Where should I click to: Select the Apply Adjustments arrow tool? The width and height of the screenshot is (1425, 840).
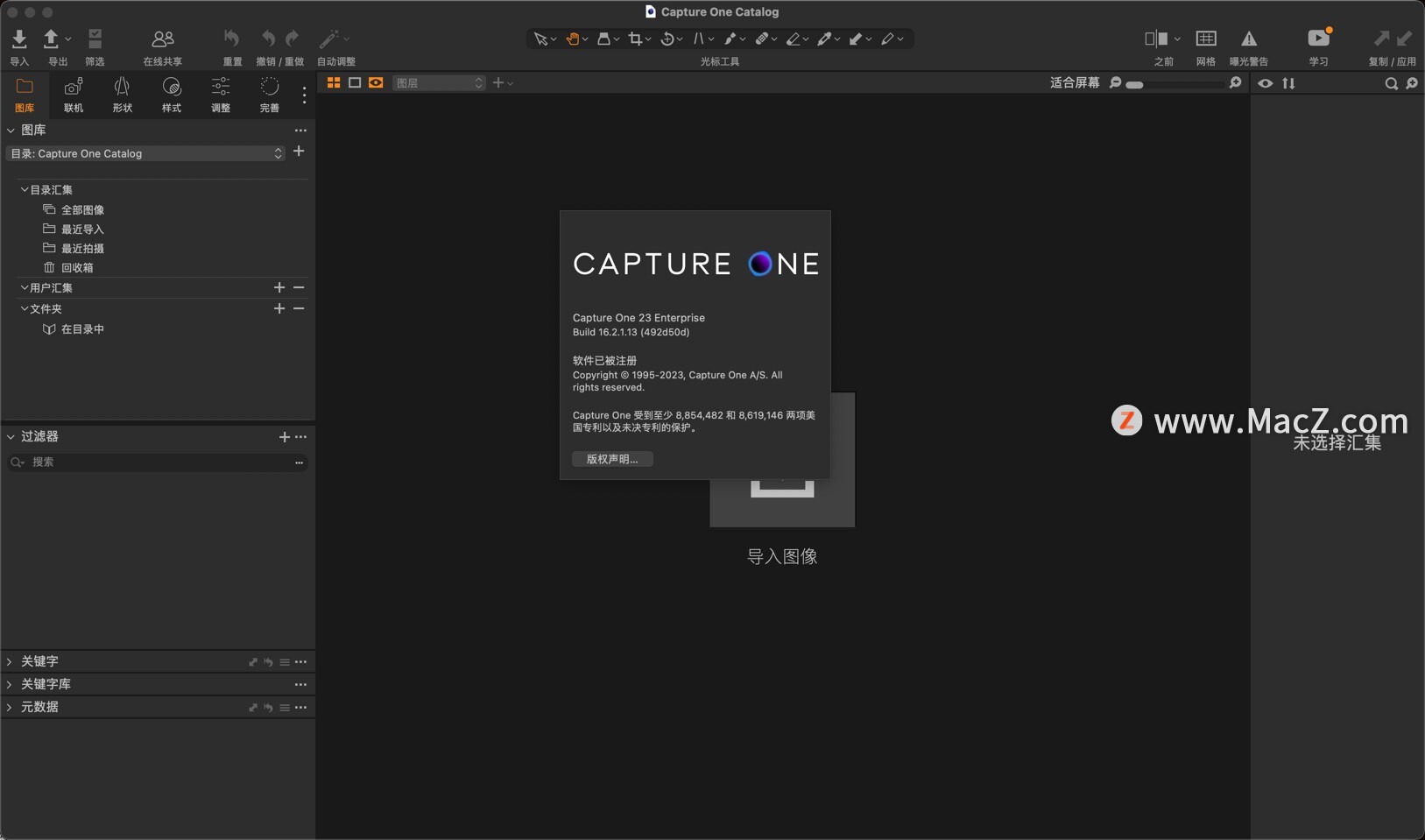click(x=857, y=39)
